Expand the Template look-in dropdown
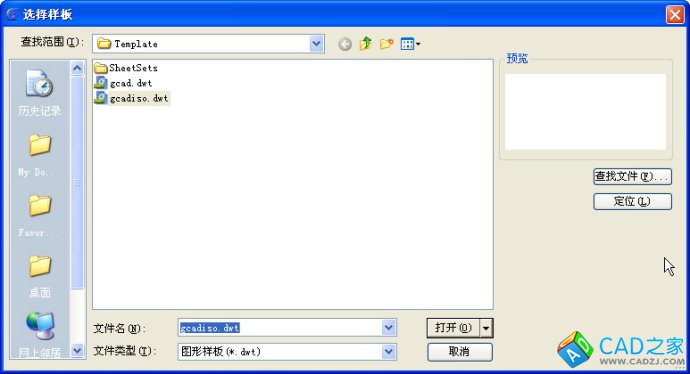Image resolution: width=690 pixels, height=374 pixels. (x=316, y=44)
